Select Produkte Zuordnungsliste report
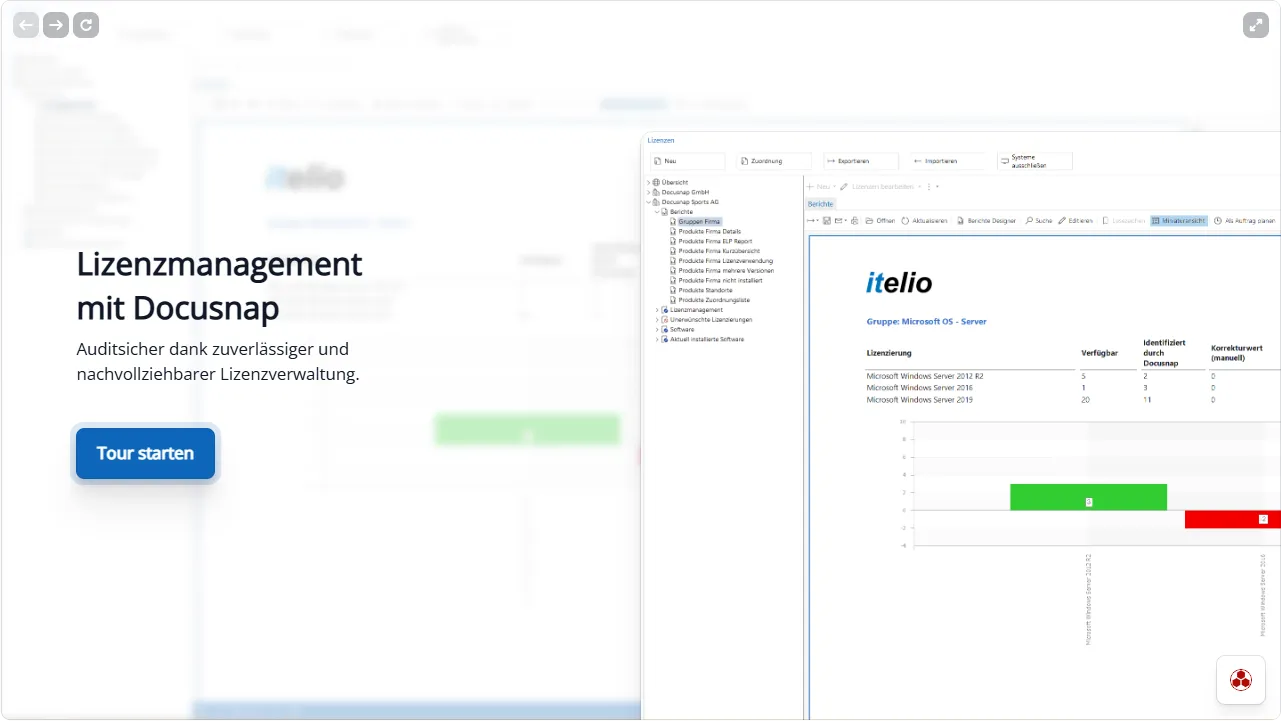Viewport: 1281px width, 721px height. coord(714,300)
